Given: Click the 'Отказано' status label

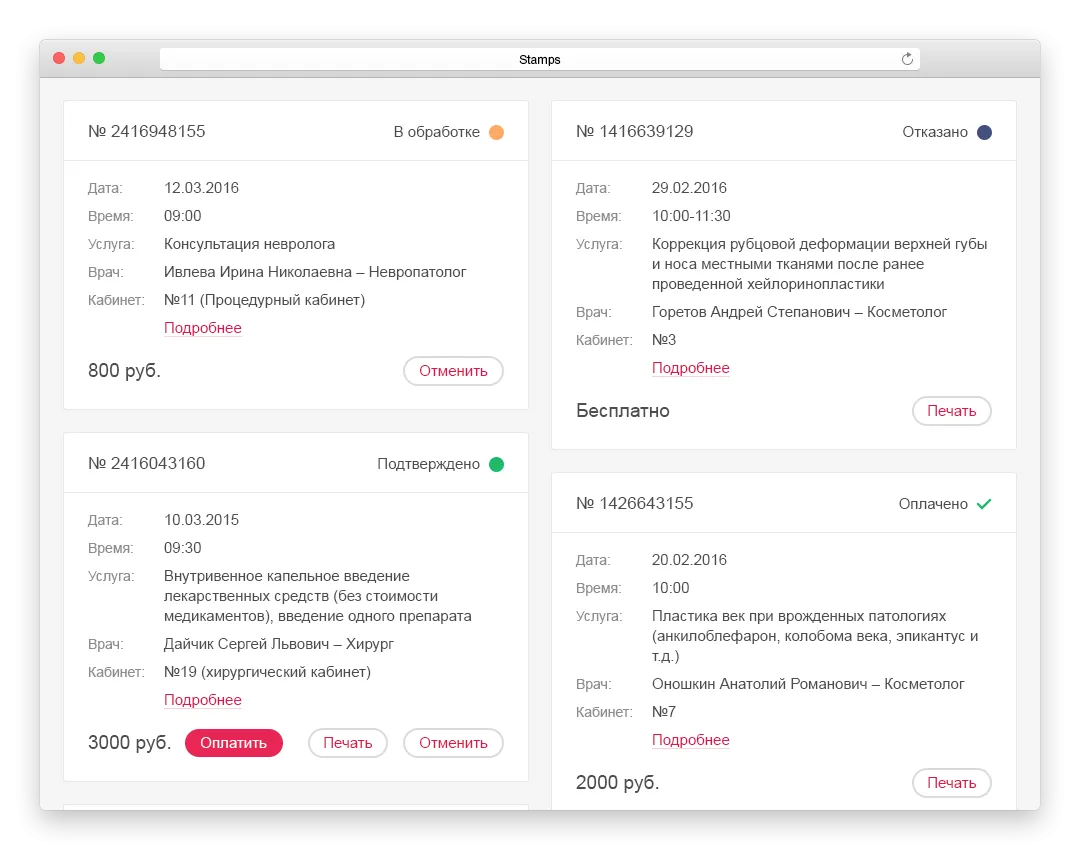Looking at the screenshot, I should point(935,132).
